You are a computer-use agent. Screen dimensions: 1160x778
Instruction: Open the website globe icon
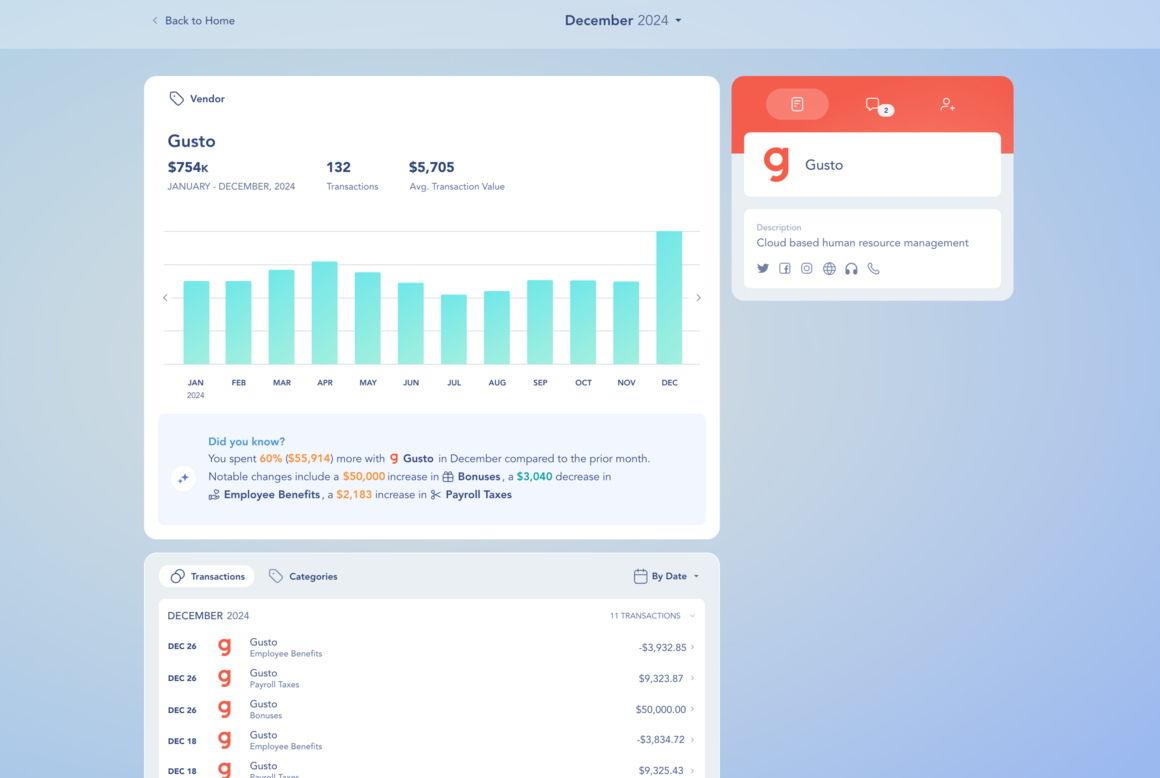pyautogui.click(x=829, y=268)
